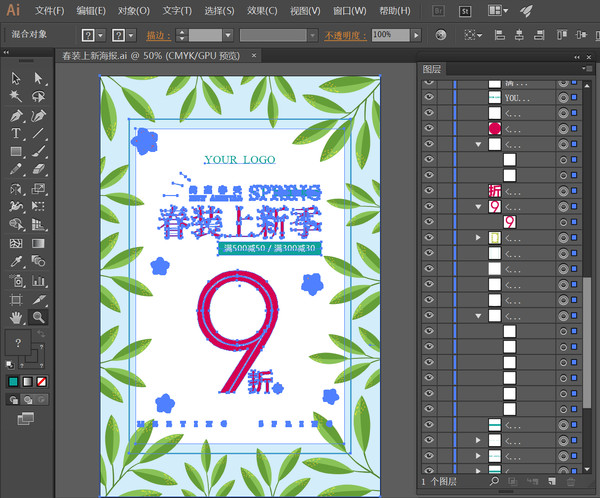This screenshot has height=498, width=600.
Task: Pick the Line Segment tool
Action: pos(38,133)
